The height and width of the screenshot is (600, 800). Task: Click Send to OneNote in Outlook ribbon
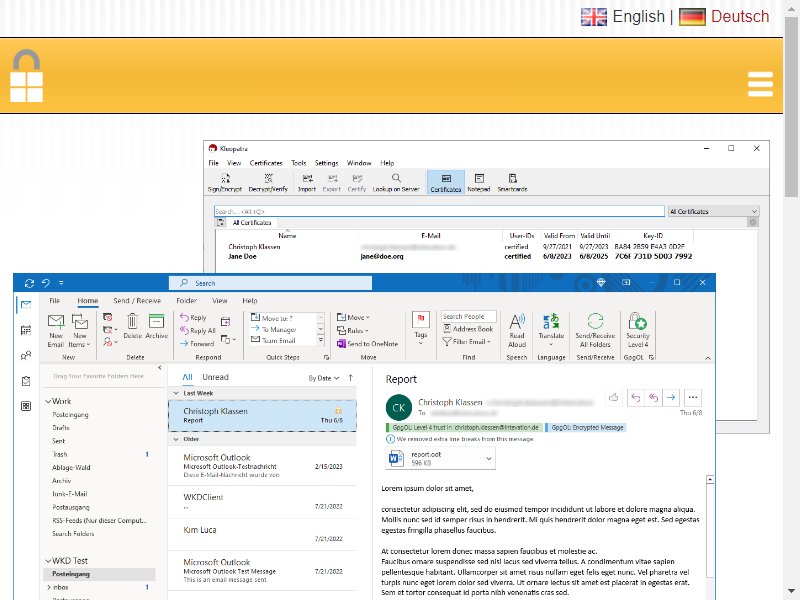click(x=367, y=343)
